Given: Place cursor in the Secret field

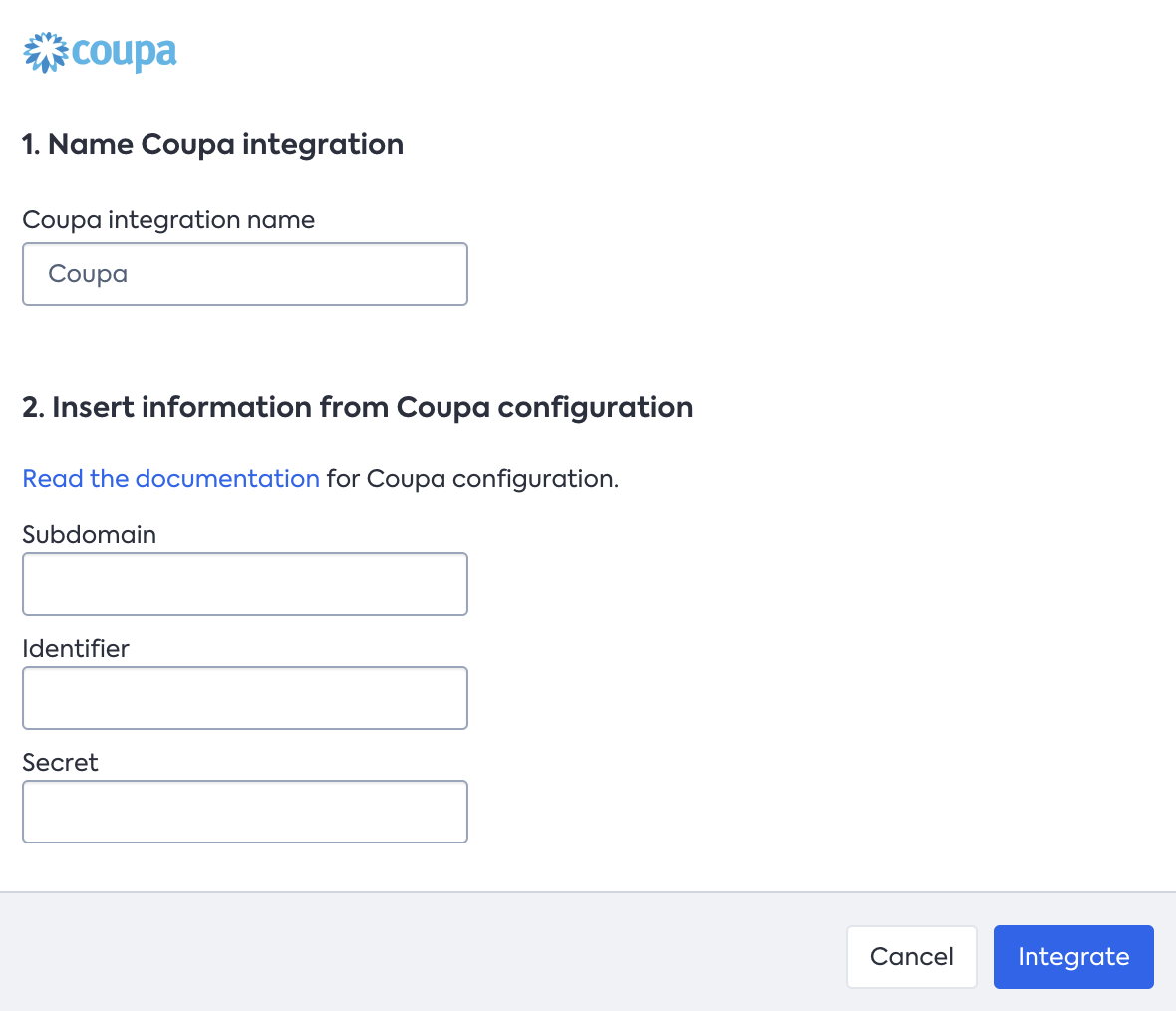Looking at the screenshot, I should (245, 812).
